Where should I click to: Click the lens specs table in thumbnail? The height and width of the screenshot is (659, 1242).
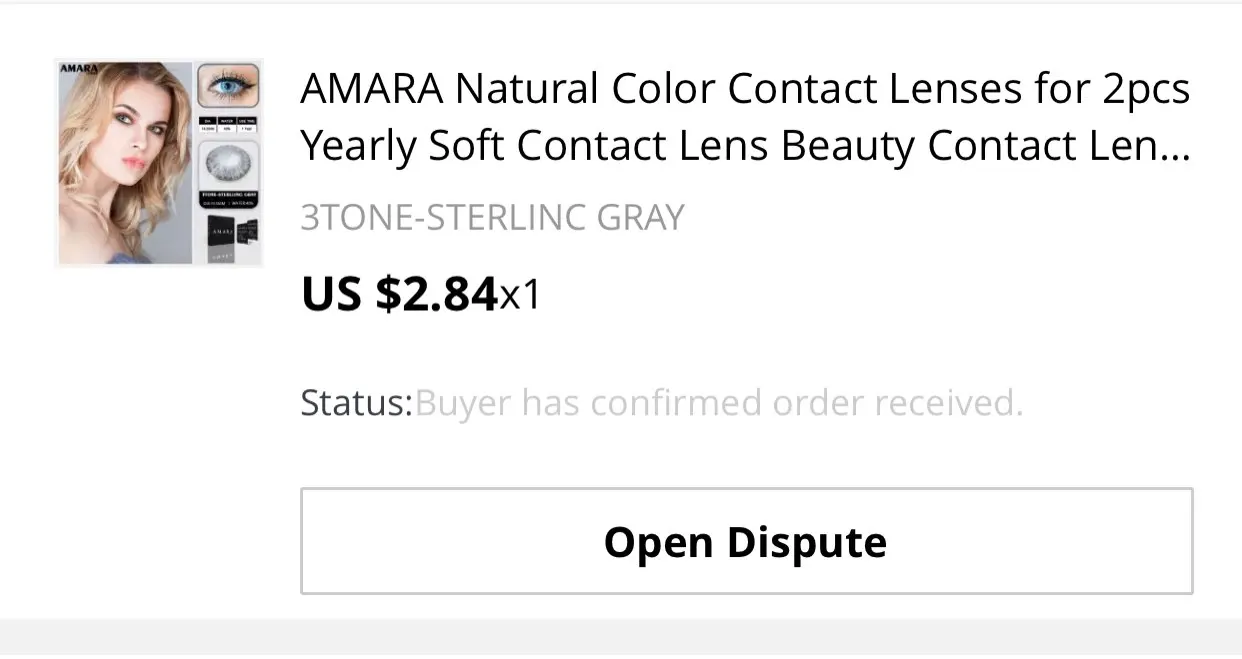tap(228, 124)
